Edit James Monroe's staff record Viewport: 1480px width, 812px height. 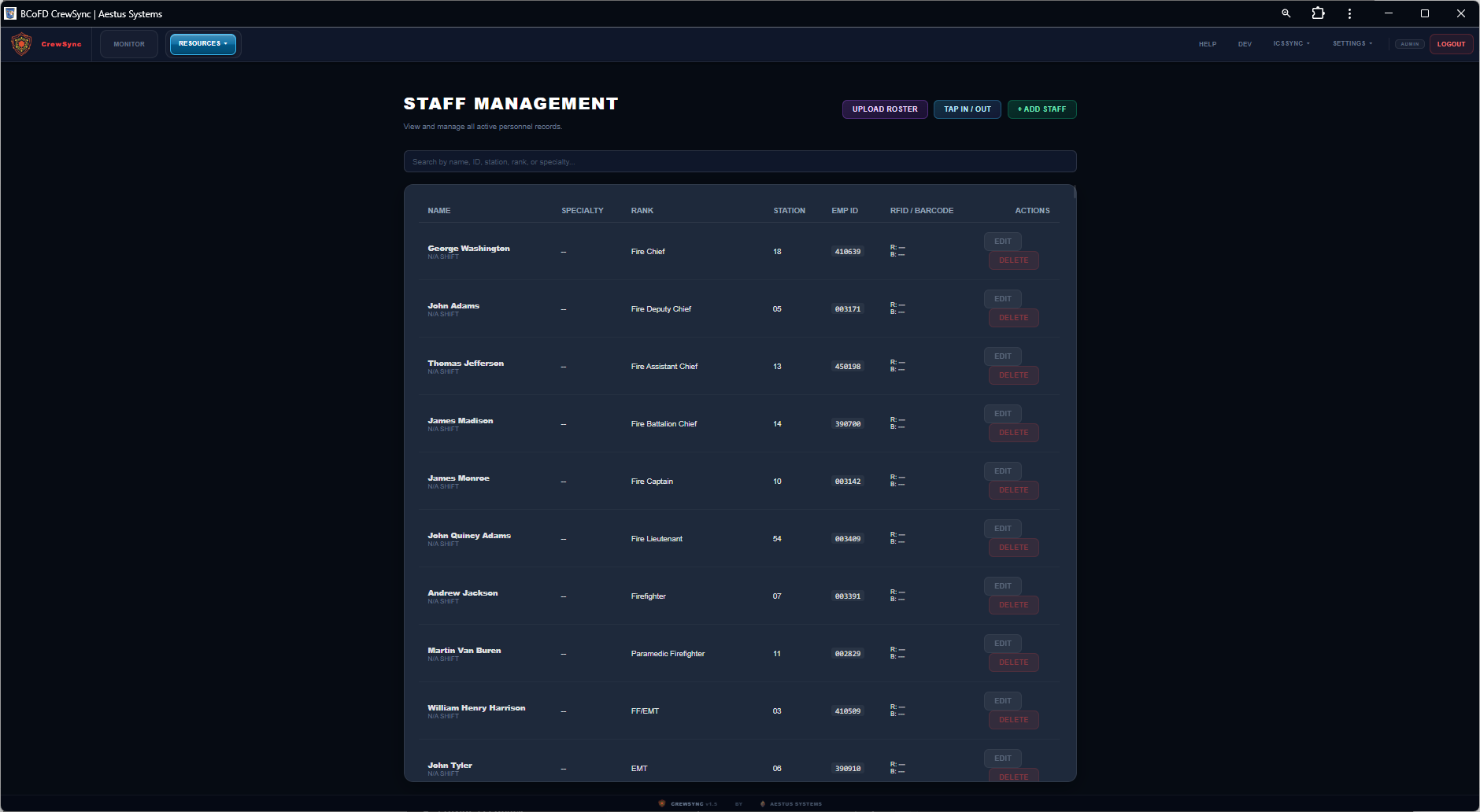coord(1002,471)
